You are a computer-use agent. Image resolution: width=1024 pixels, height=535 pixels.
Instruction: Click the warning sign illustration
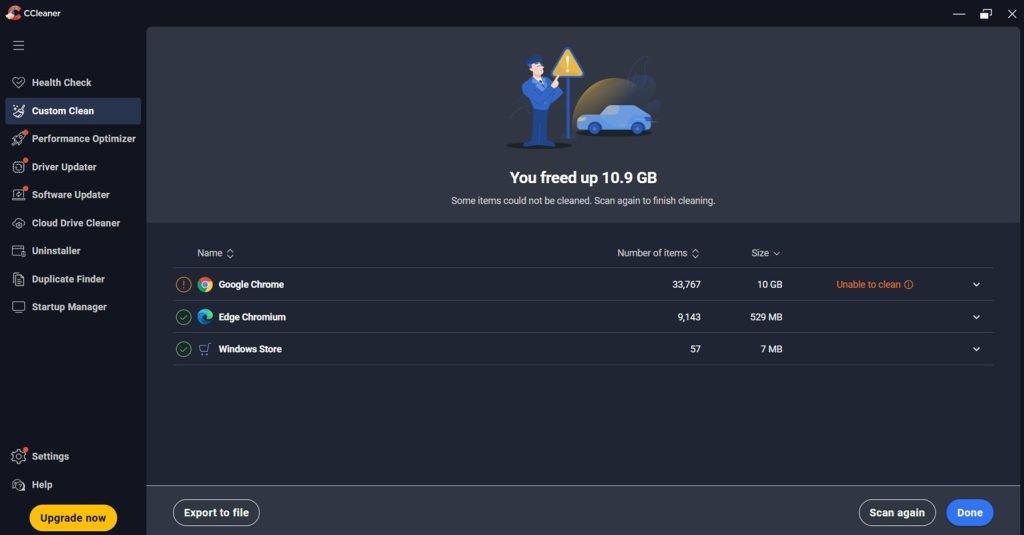[x=568, y=63]
